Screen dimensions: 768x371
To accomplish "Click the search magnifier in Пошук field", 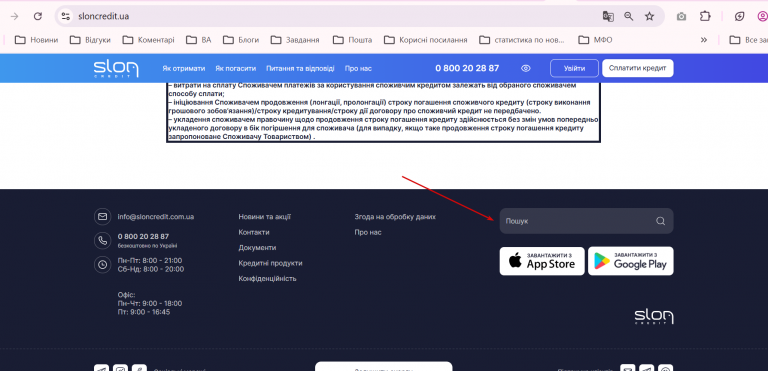I will [x=660, y=221].
